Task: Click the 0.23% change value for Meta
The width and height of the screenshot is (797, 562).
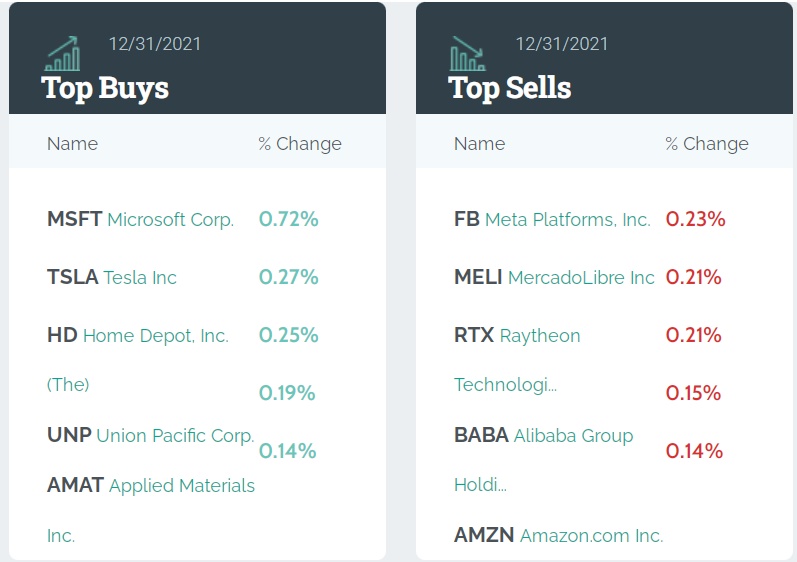Action: [695, 219]
